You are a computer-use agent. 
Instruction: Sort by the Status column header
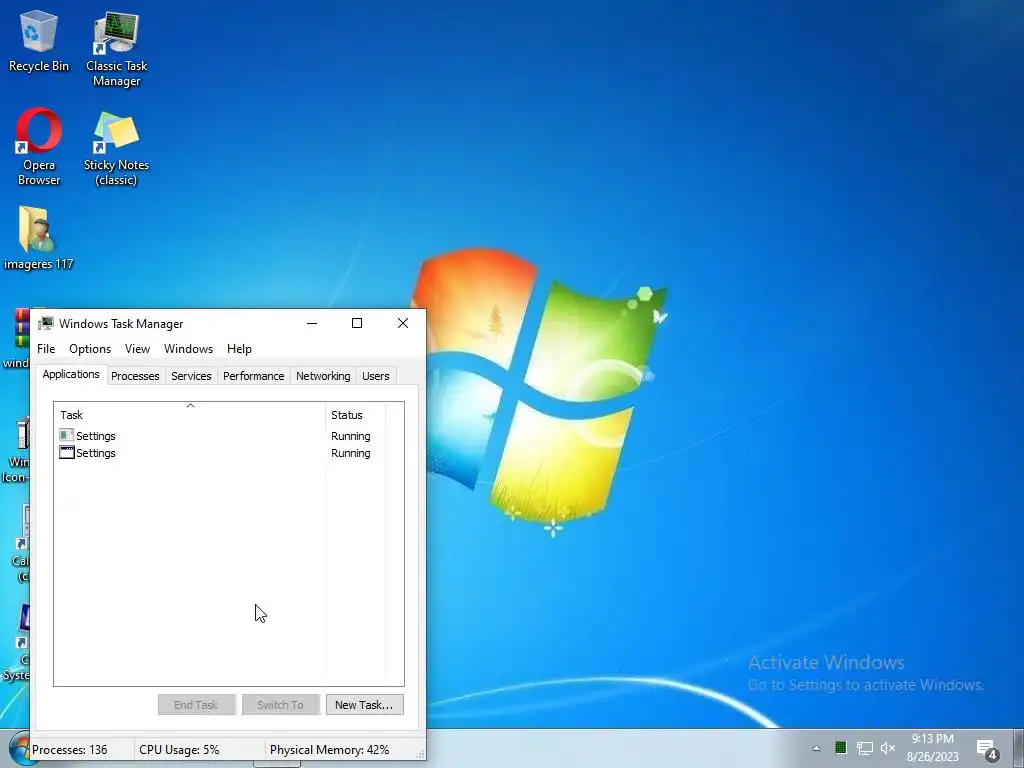tap(355, 415)
